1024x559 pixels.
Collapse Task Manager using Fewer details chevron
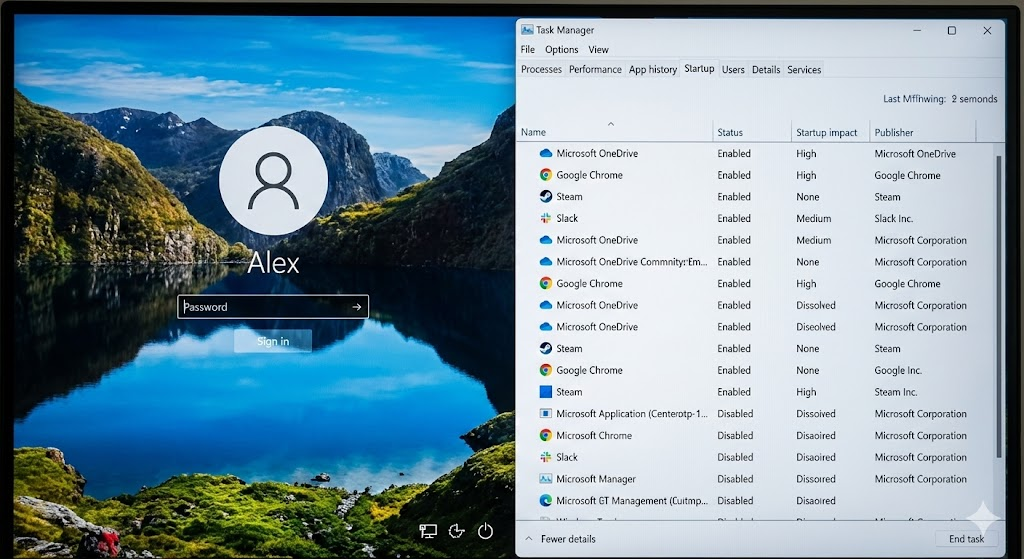(x=528, y=539)
